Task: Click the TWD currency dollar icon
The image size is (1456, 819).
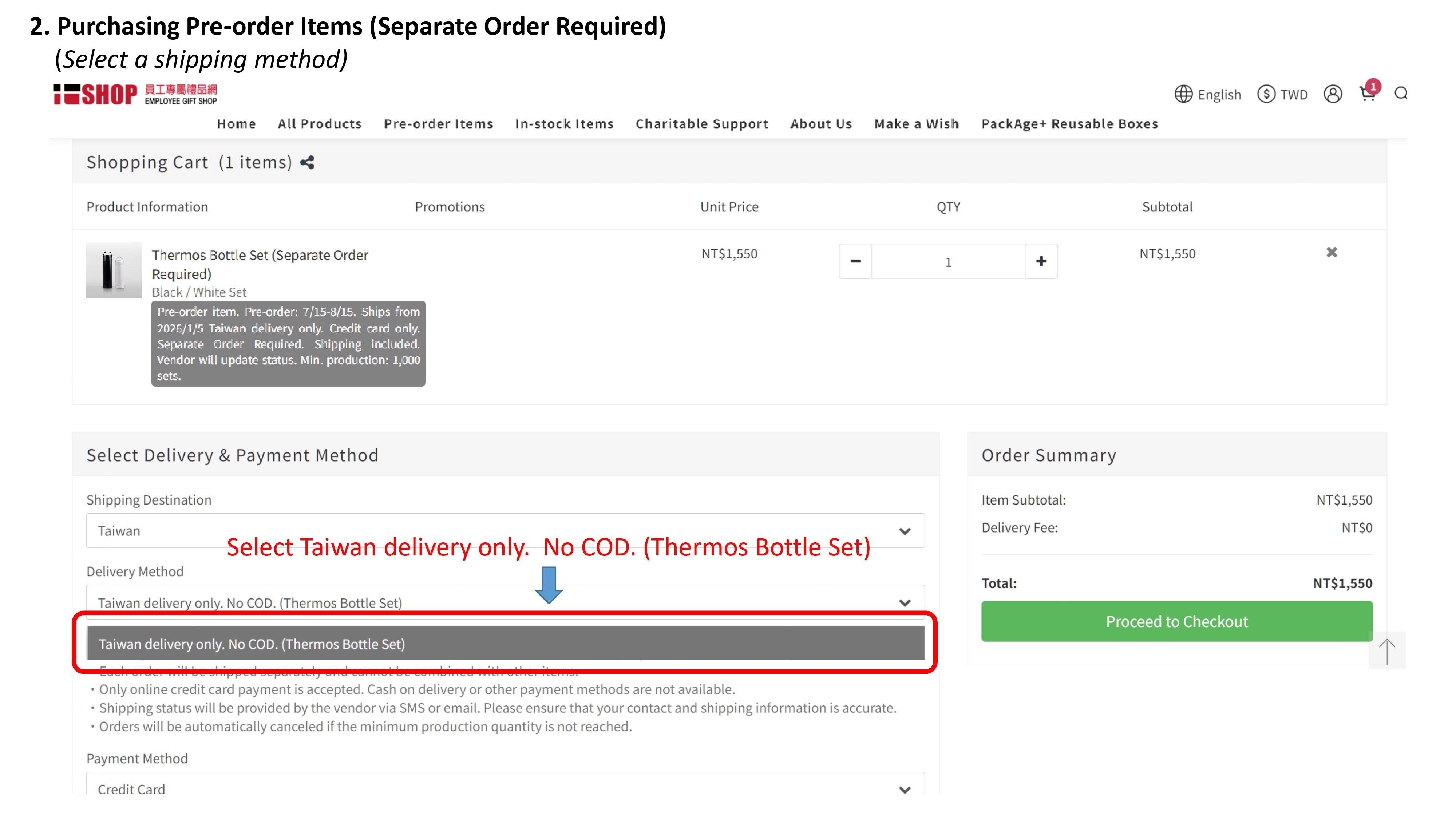Action: 1266,94
